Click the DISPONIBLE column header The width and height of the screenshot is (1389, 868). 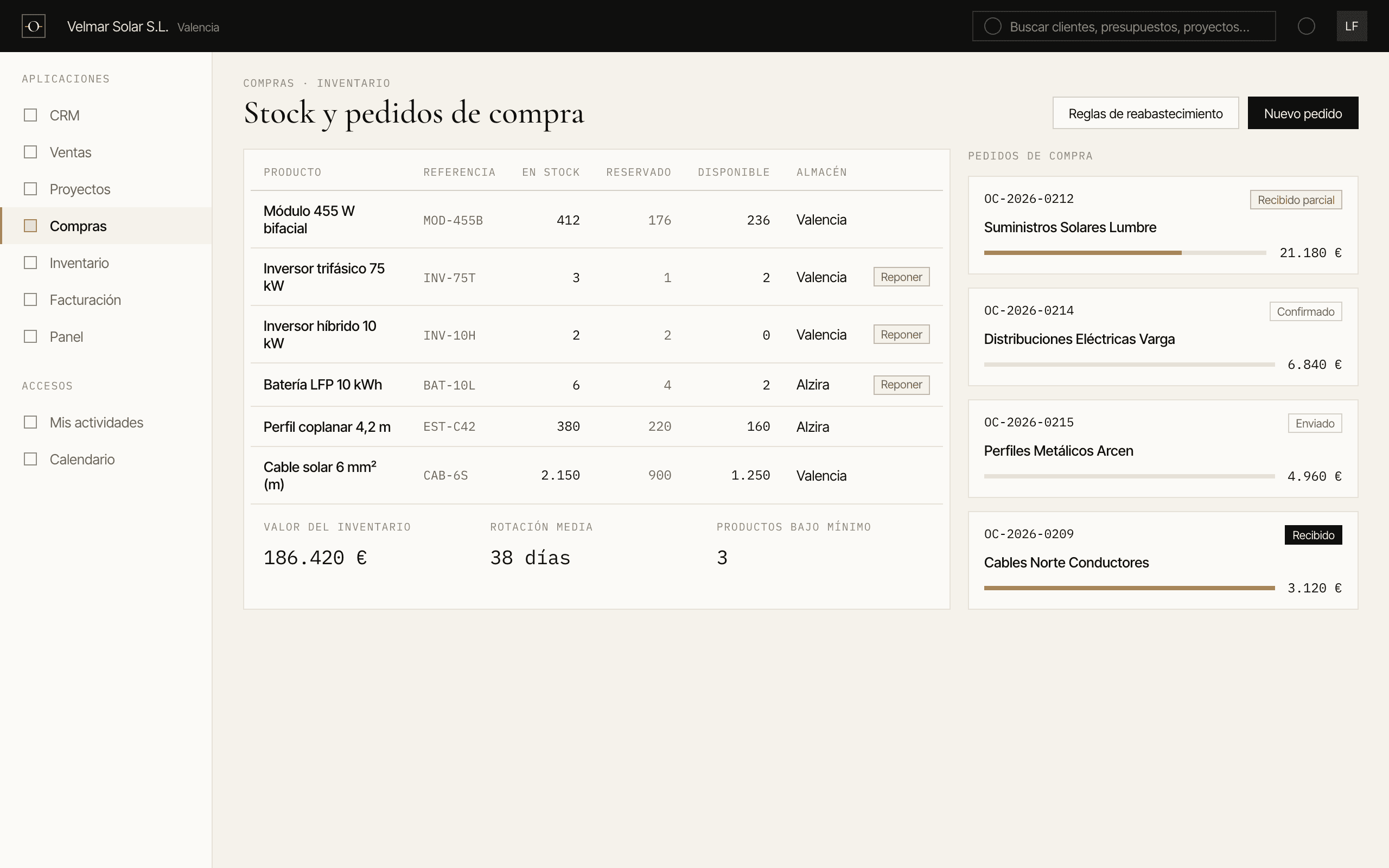coord(733,172)
